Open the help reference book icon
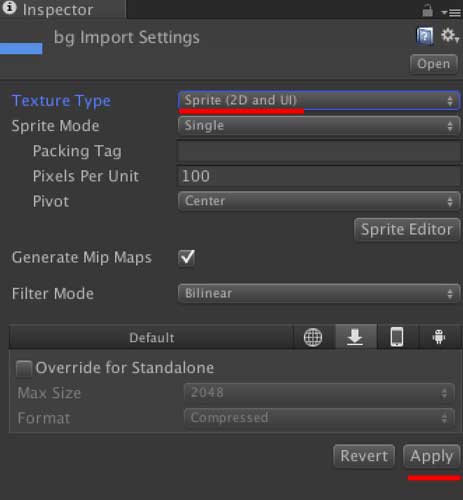Image resolution: width=463 pixels, height=500 pixels. (425, 36)
